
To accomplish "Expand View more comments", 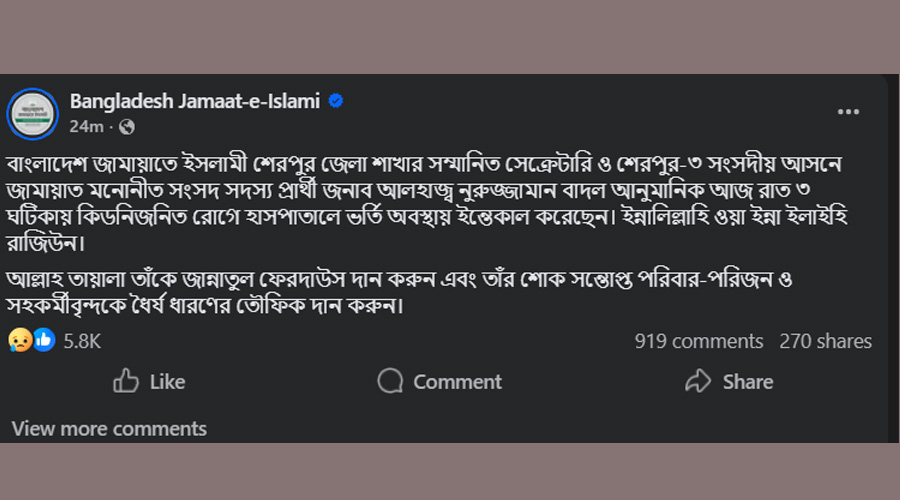I will coord(109,429).
